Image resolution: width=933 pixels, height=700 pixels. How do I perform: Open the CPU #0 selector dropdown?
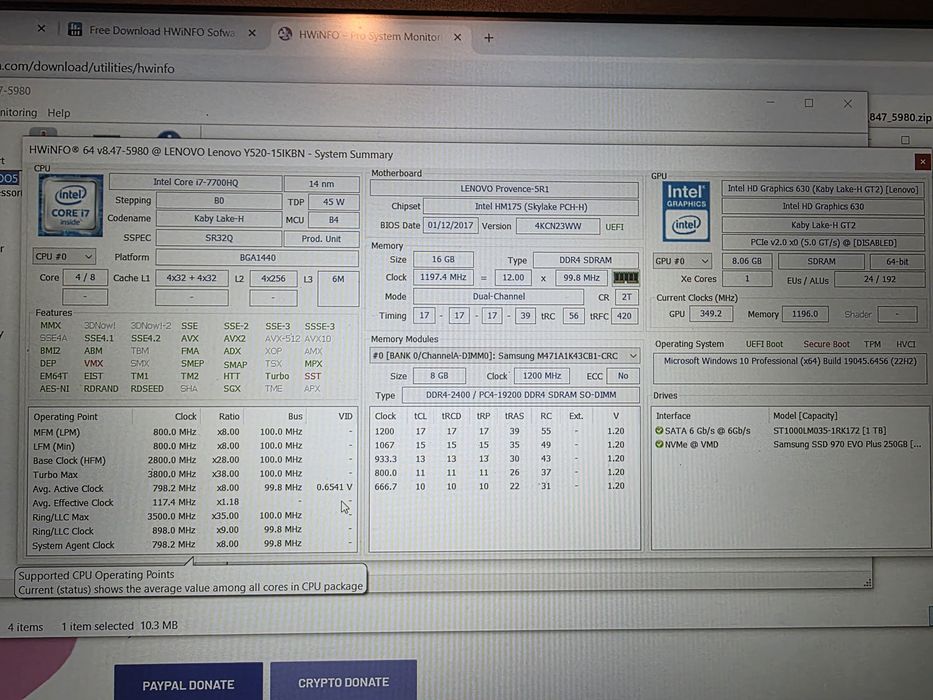[64, 257]
